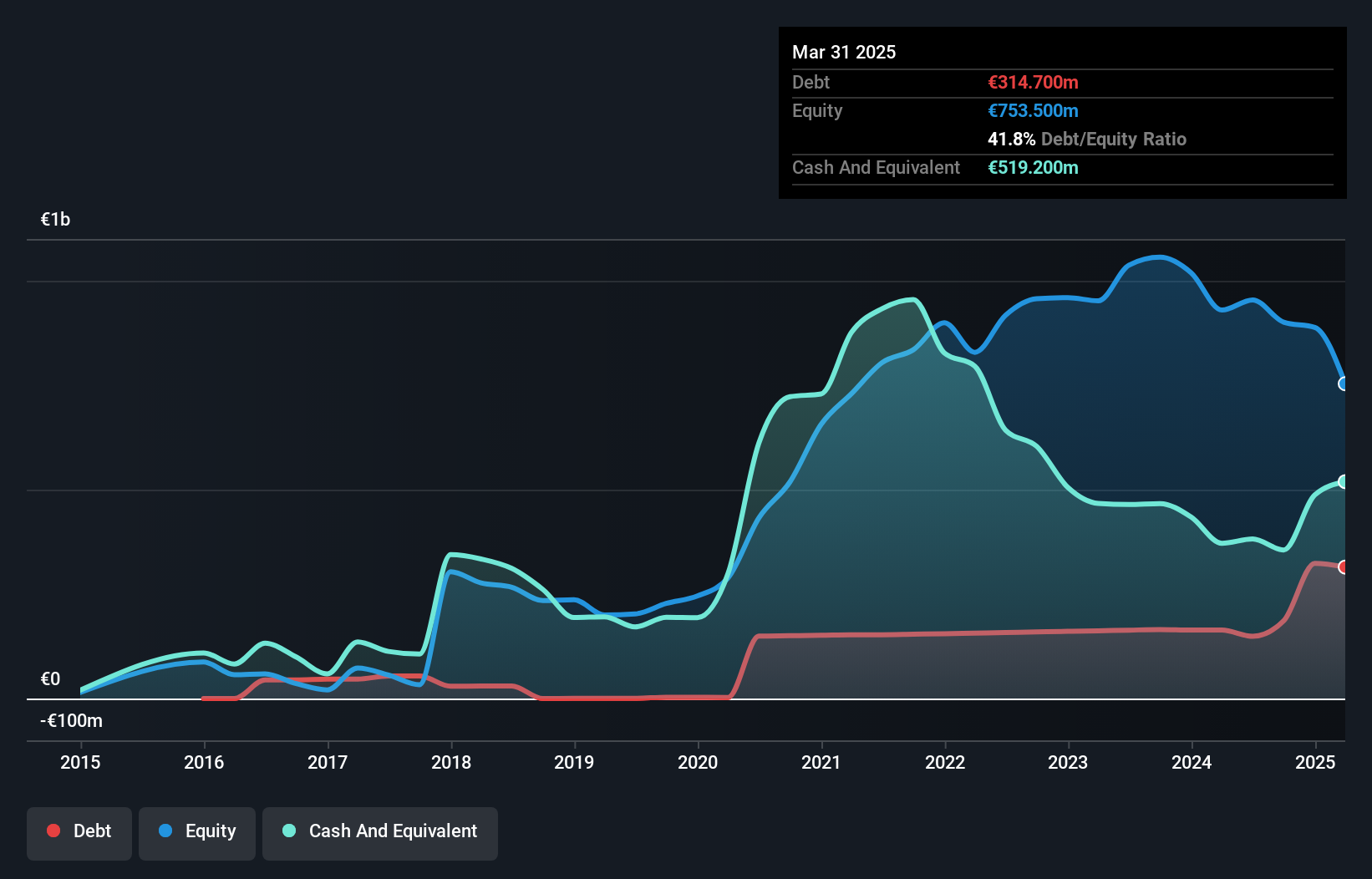Click the blue Equity legend dot

pyautogui.click(x=165, y=831)
